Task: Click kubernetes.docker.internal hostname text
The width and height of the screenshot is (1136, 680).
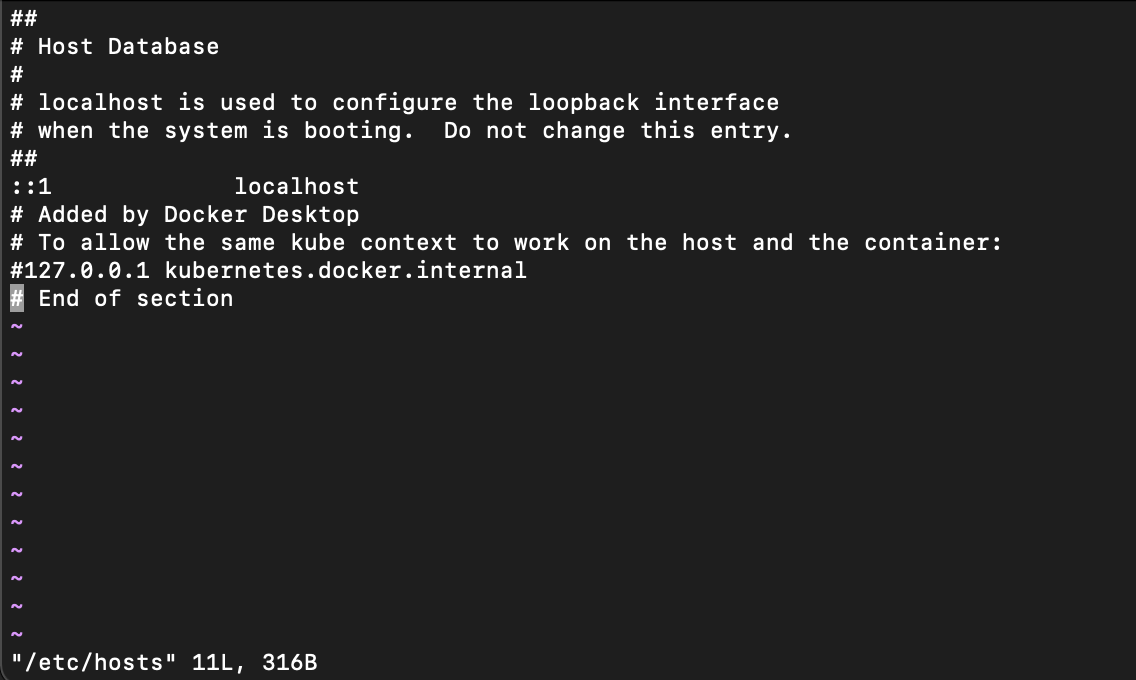Action: pyautogui.click(x=346, y=270)
